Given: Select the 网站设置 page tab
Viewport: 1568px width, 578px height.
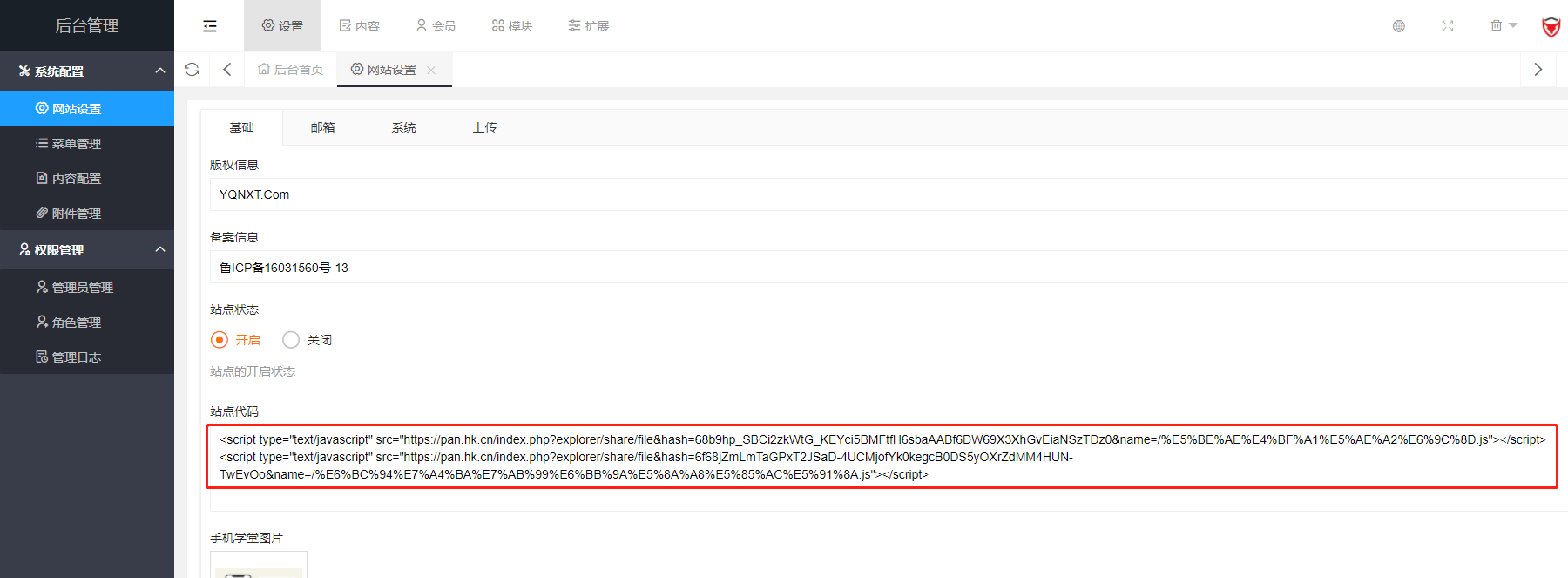Looking at the screenshot, I should coord(384,70).
